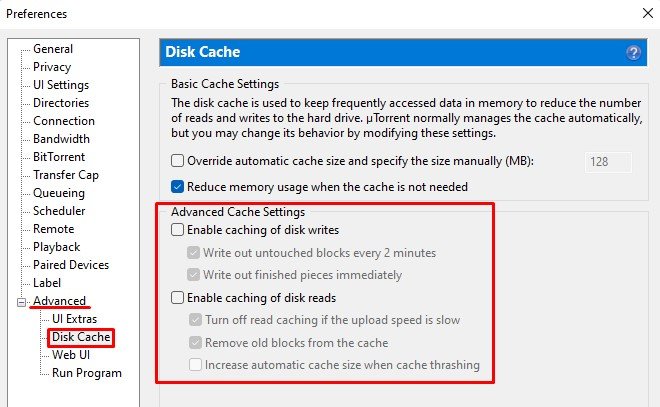Collapse the Advanced tree node
The image size is (660, 407).
21,302
